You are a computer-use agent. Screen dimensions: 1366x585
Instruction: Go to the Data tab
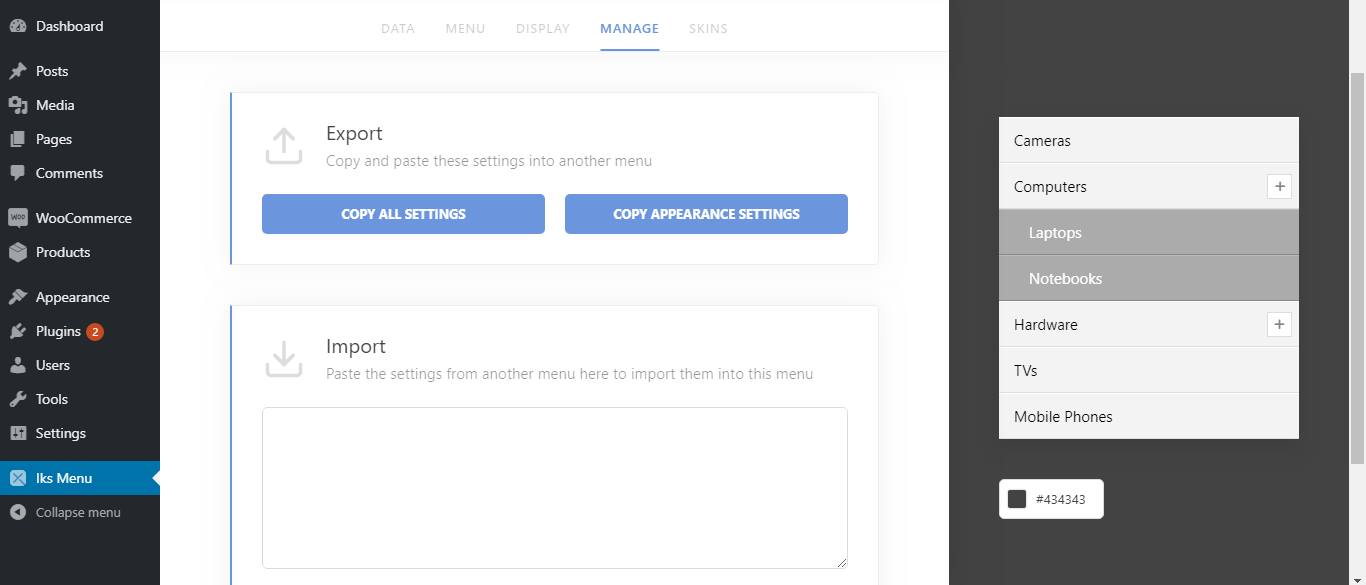click(x=397, y=28)
